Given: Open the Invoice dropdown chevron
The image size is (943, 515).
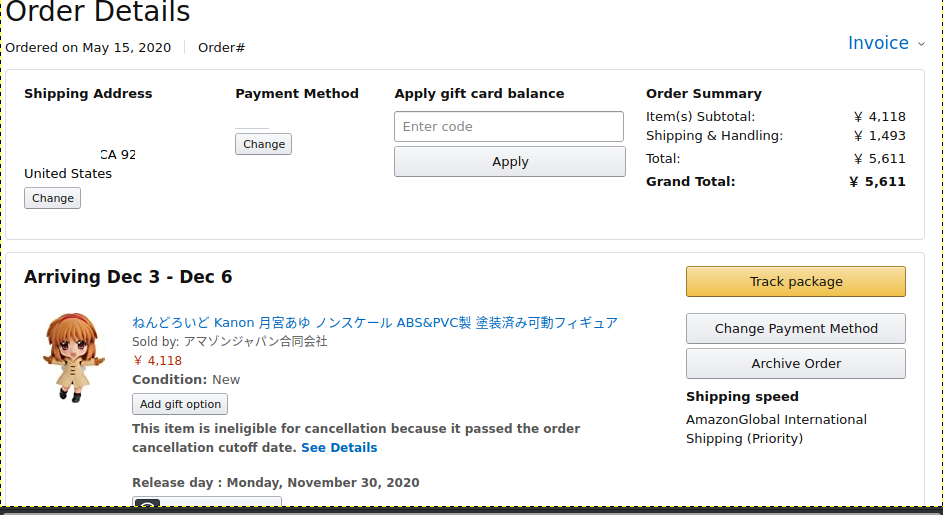Looking at the screenshot, I should click(x=921, y=44).
